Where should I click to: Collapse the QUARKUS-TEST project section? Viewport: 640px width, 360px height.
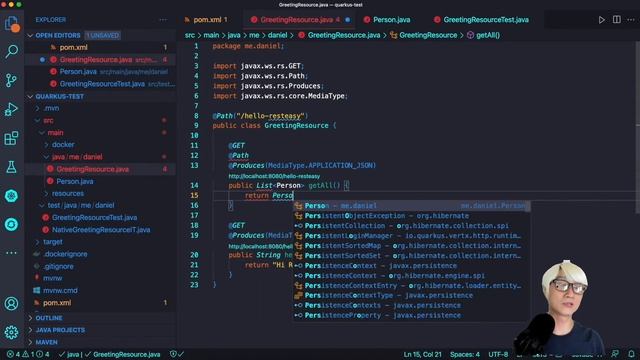click(x=60, y=96)
